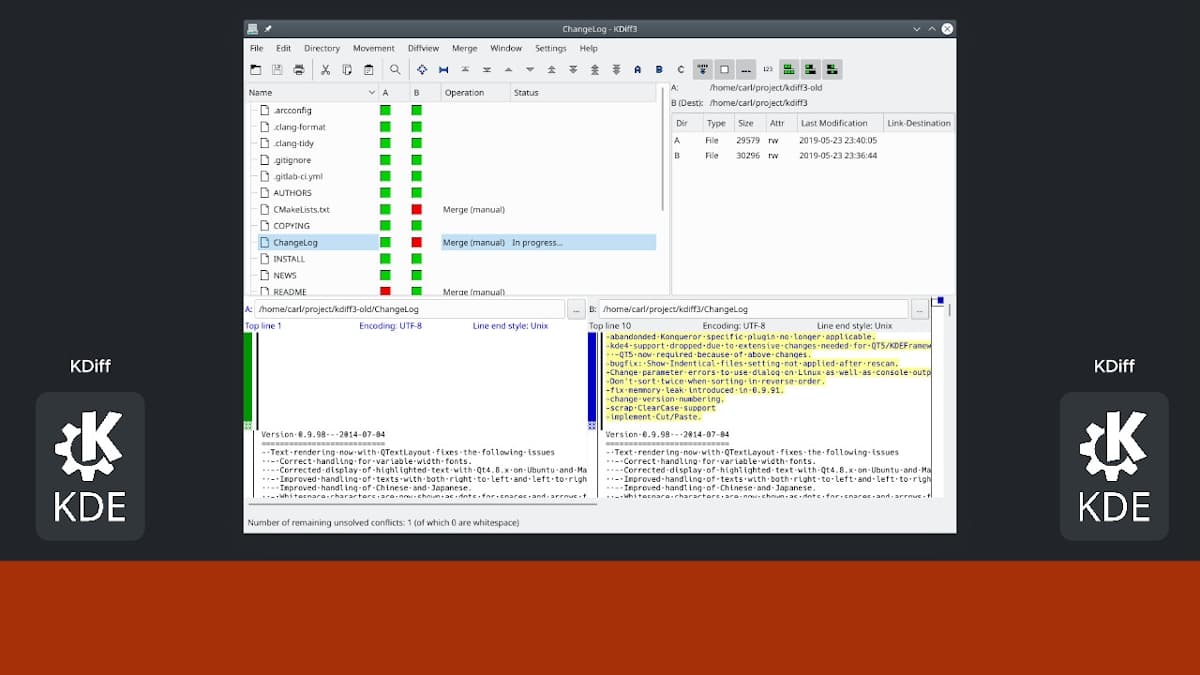Click browse button next to file A path
Image resolution: width=1200 pixels, height=675 pixels.
pyautogui.click(x=577, y=310)
